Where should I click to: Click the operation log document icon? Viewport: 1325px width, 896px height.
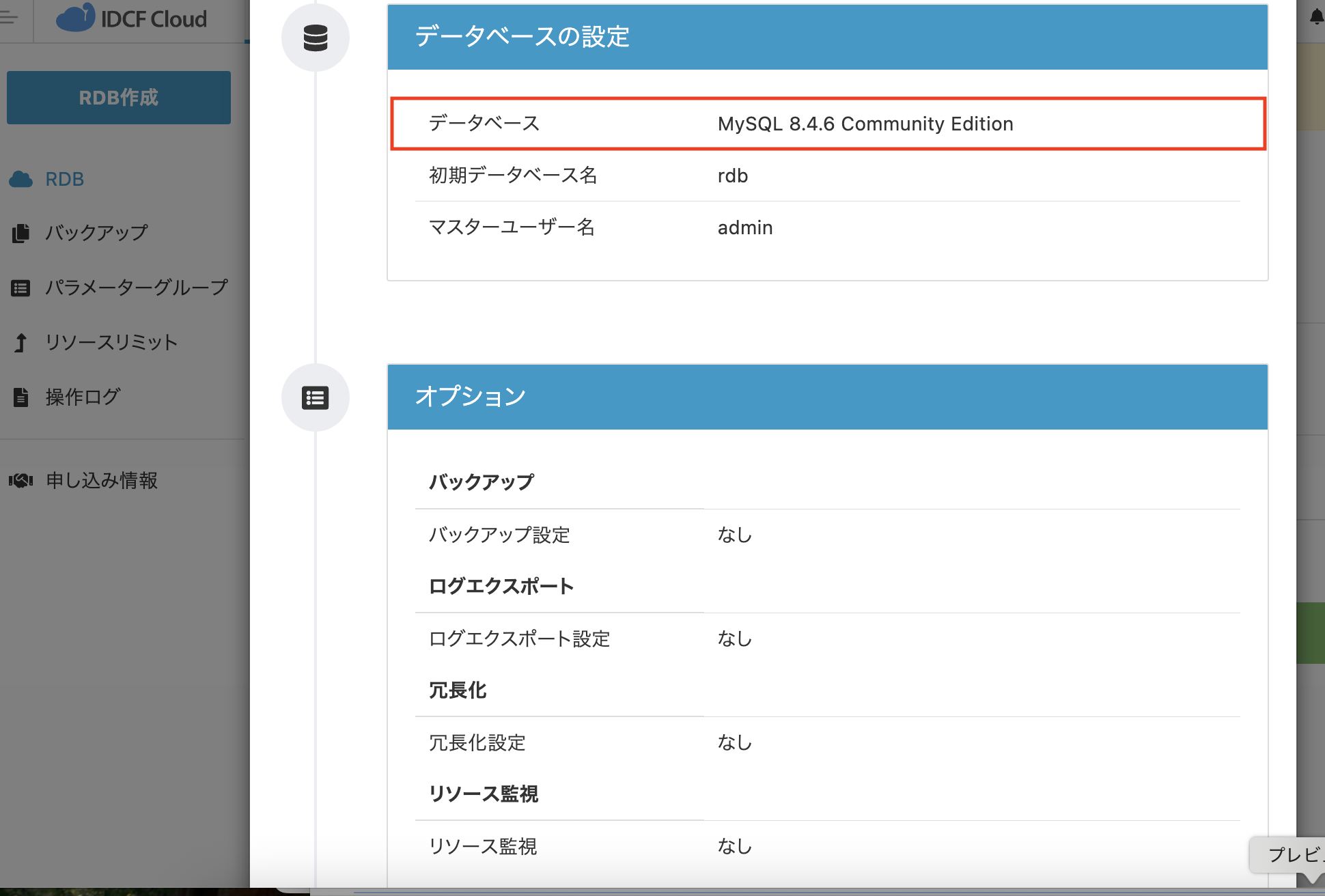pos(21,397)
